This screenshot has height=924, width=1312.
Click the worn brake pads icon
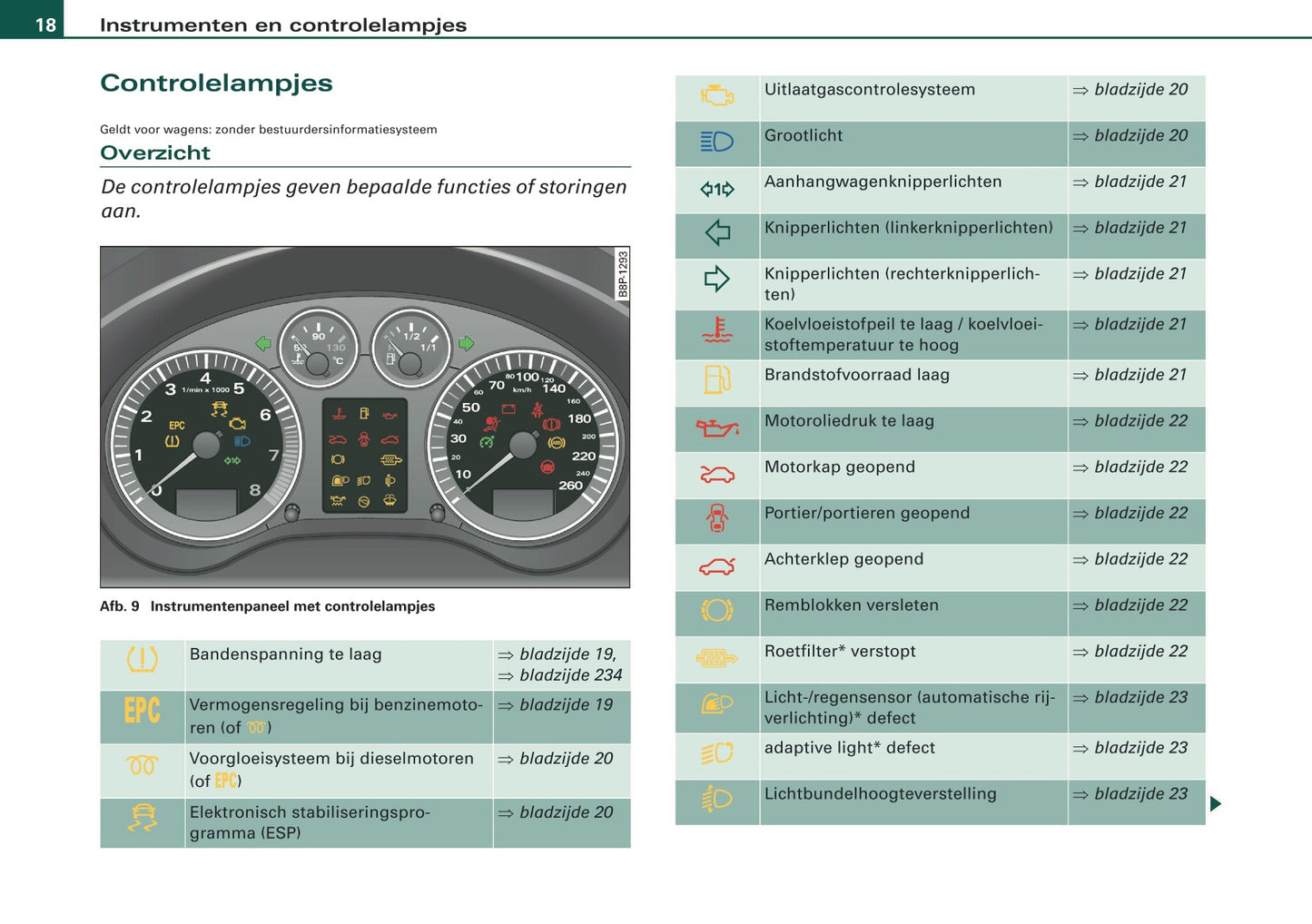pos(716,610)
